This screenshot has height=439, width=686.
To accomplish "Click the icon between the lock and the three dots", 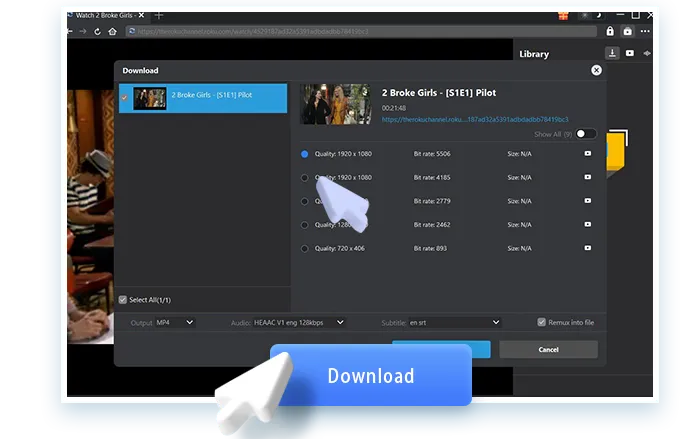I will click(x=627, y=31).
